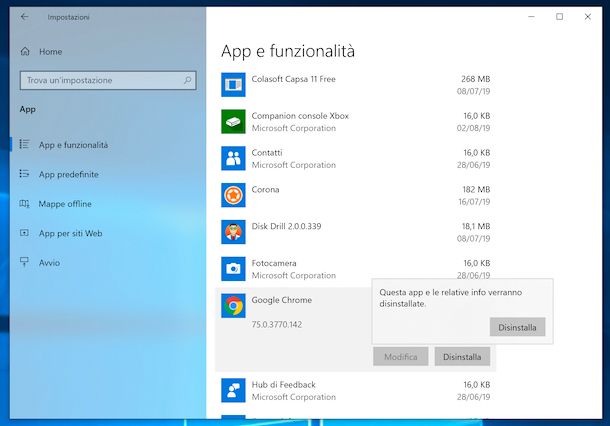Confirm with Disinstalla in the popup
Screen dimensions: 610x426
tap(517, 327)
